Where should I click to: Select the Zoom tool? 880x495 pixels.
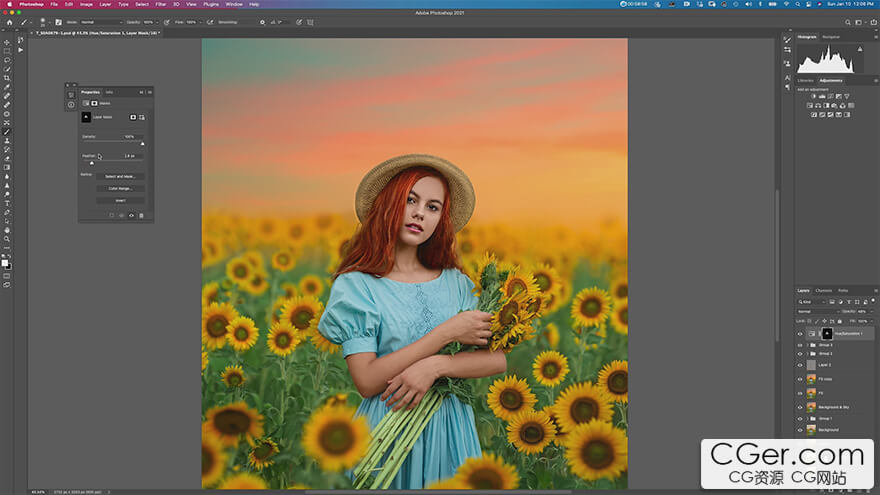pyautogui.click(x=7, y=239)
